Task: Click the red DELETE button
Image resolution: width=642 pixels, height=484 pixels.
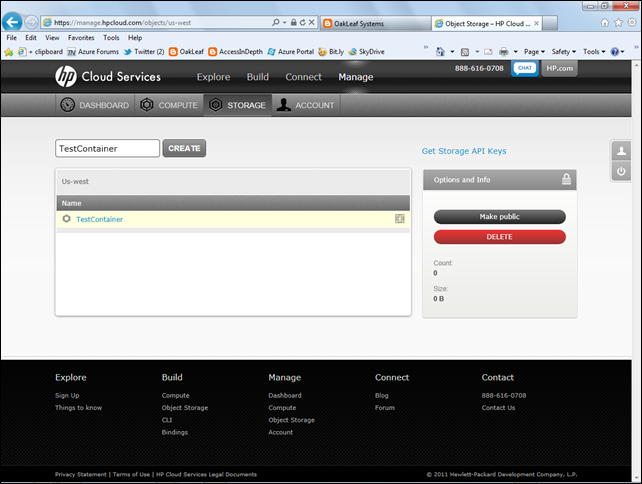Action: click(x=500, y=237)
